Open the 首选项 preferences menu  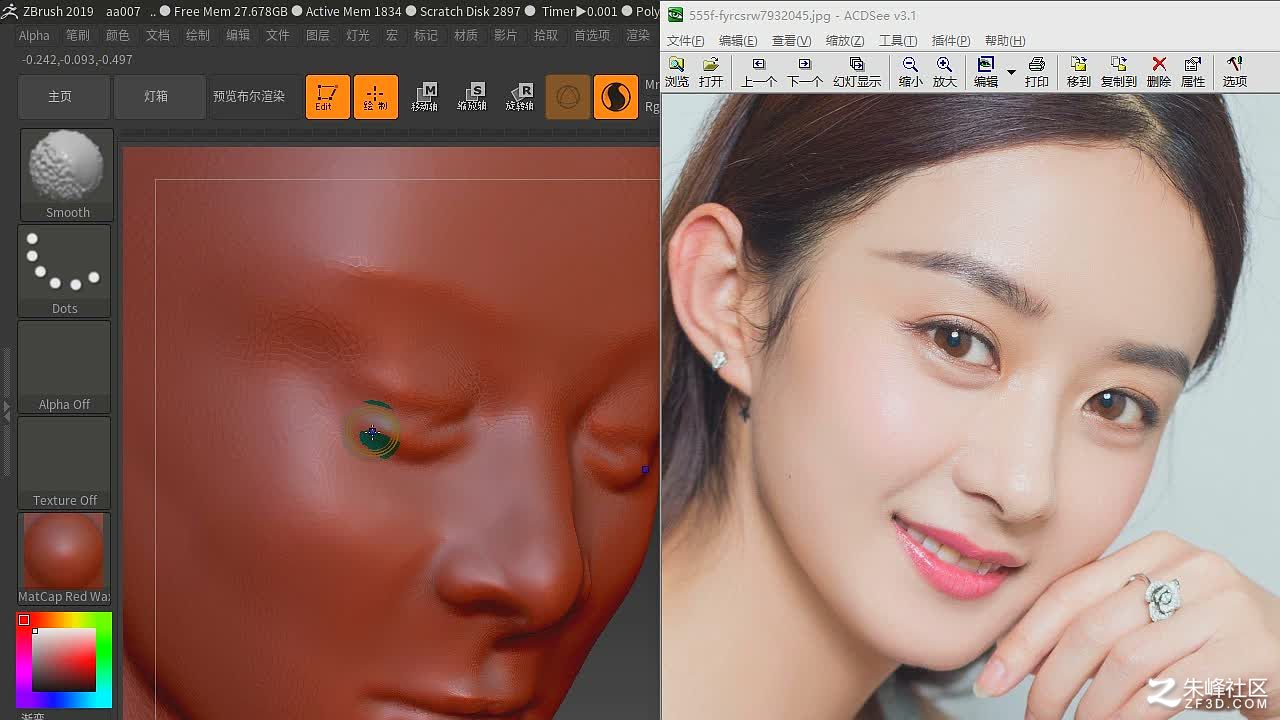(x=591, y=35)
